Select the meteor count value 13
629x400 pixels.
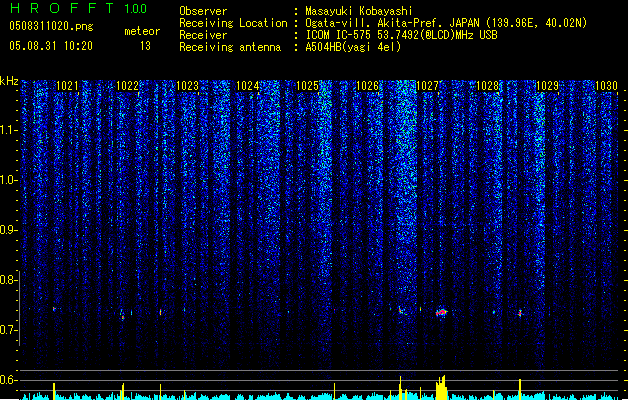click(x=145, y=46)
